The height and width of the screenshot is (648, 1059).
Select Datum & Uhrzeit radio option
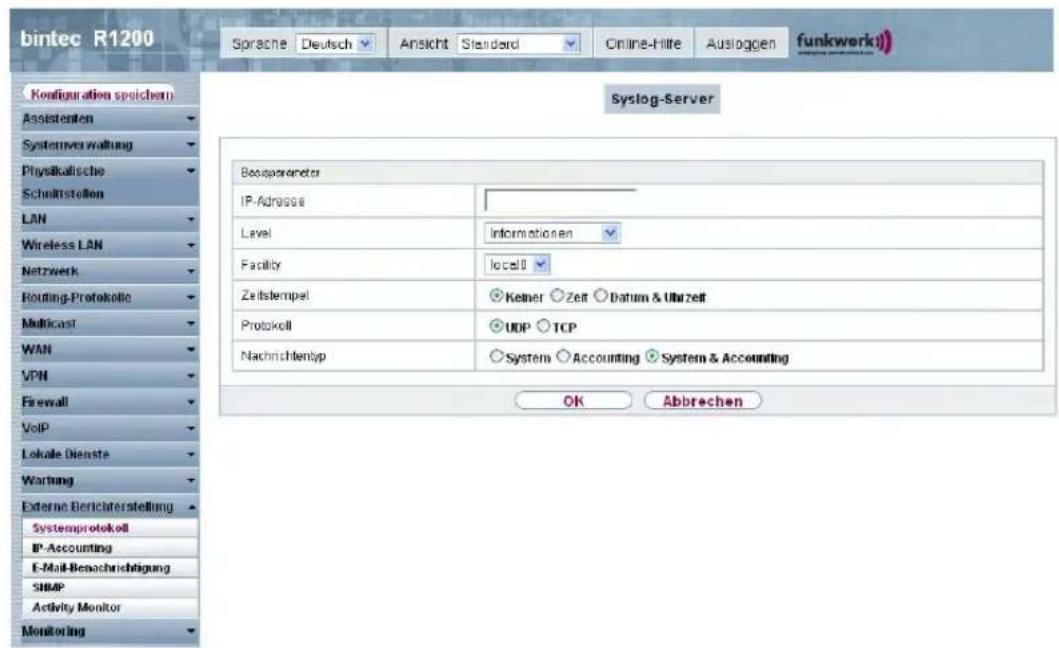[x=600, y=296]
